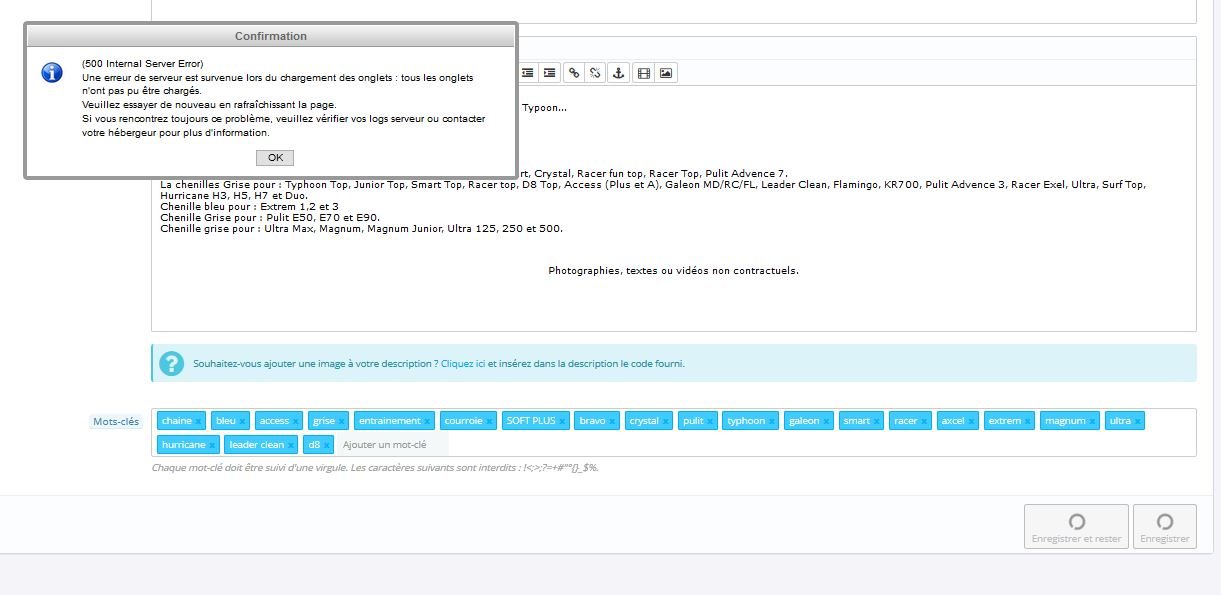The image size is (1221, 595).
Task: Remove the 'hurricane' tag using x
Action: (x=212, y=446)
